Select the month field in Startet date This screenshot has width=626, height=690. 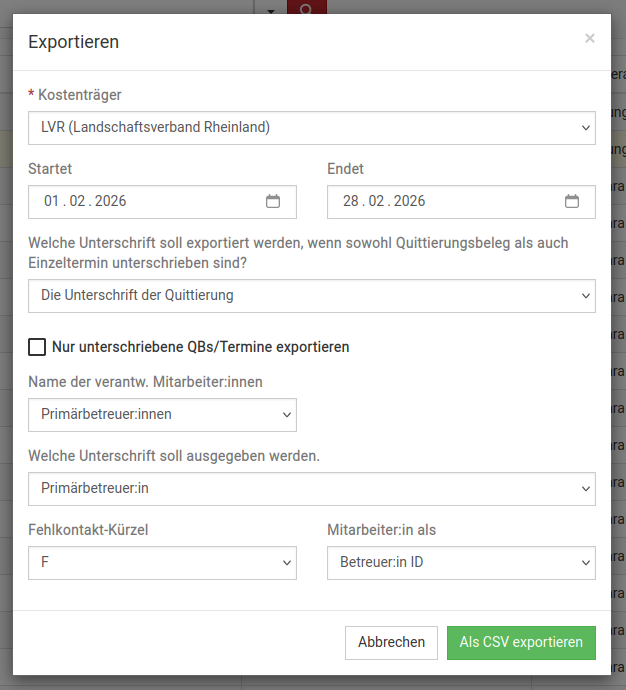[x=77, y=202]
